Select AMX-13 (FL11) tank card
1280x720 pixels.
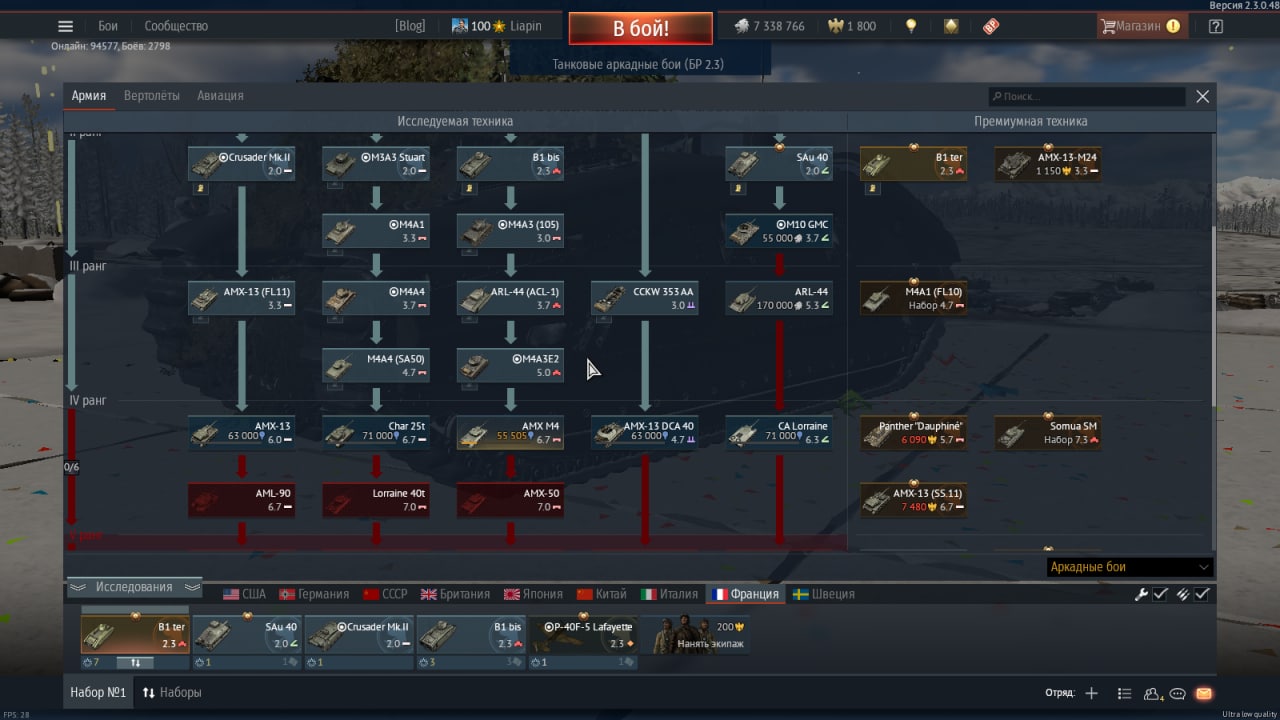[x=241, y=298]
